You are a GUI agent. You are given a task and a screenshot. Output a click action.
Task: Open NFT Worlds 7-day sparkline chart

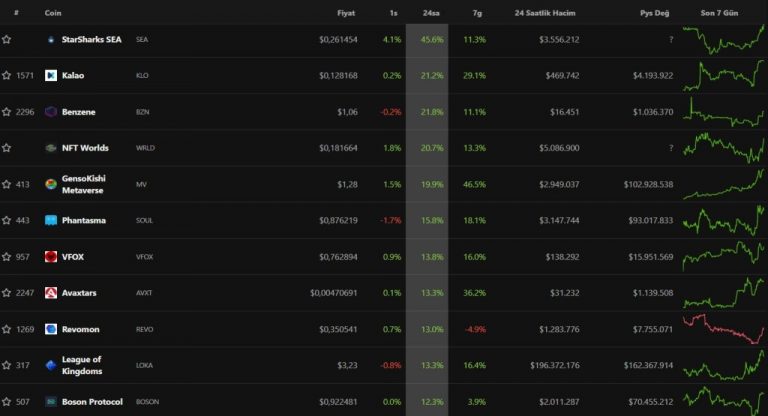723,147
